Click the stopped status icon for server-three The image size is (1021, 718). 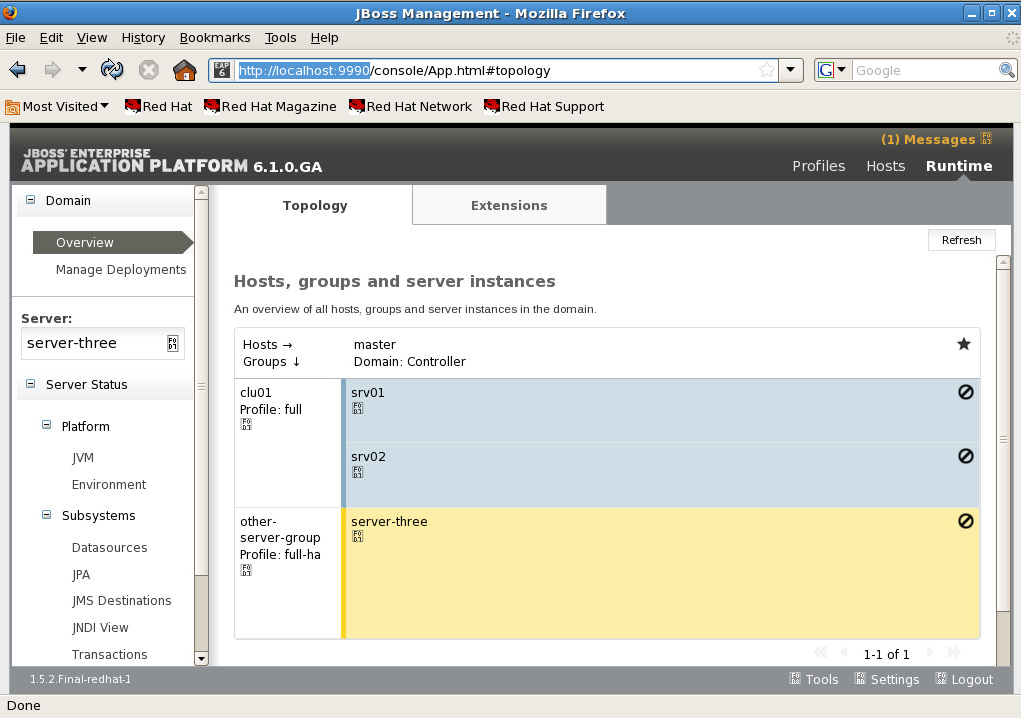point(966,521)
